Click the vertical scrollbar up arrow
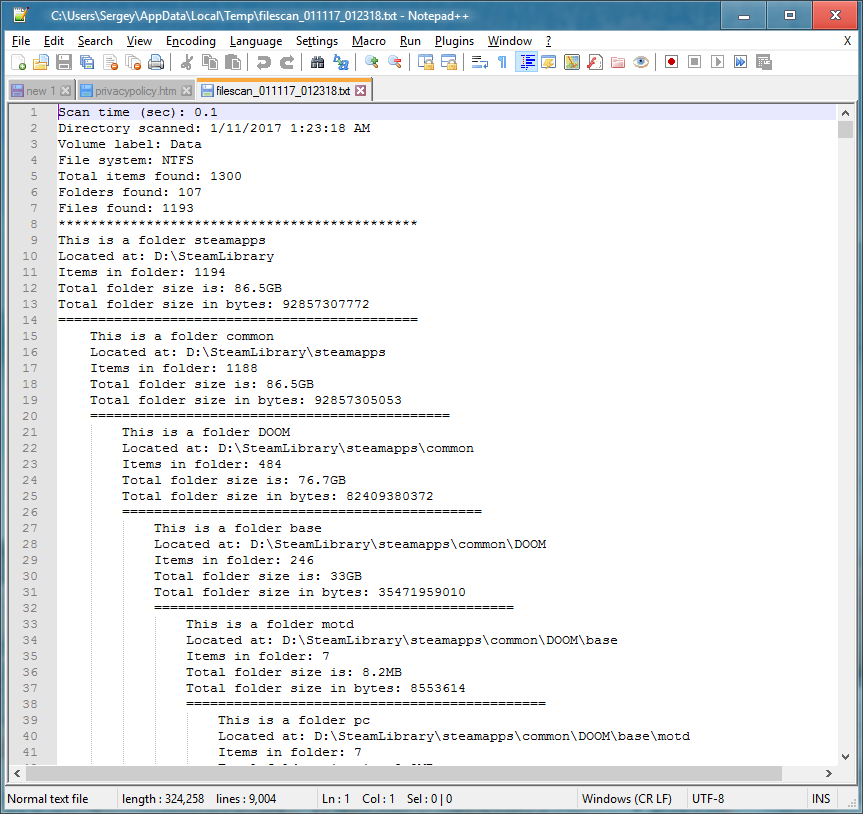This screenshot has height=814, width=863. point(845,113)
